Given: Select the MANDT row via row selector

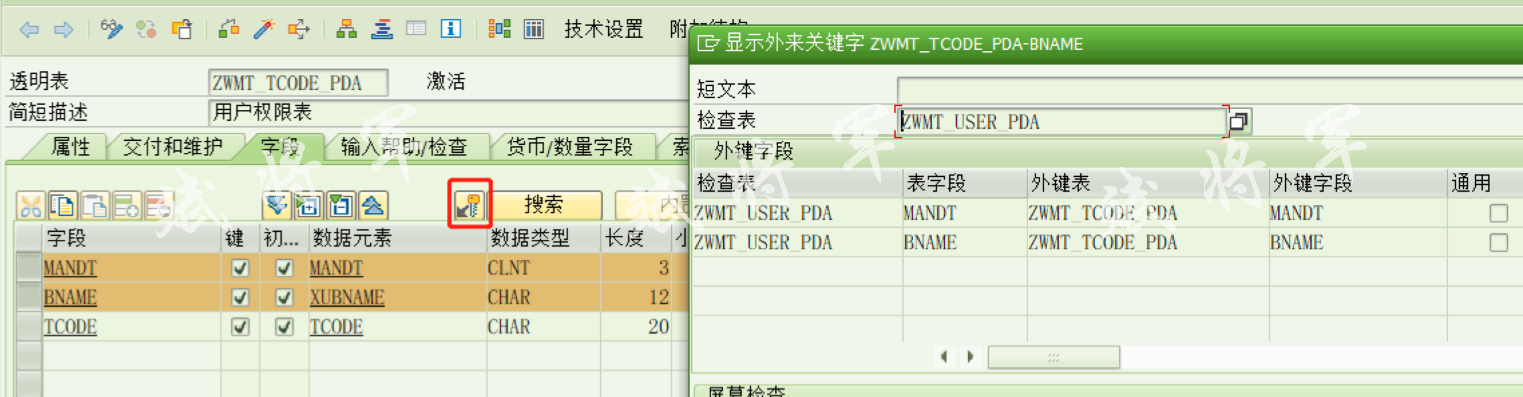Looking at the screenshot, I should [29, 269].
